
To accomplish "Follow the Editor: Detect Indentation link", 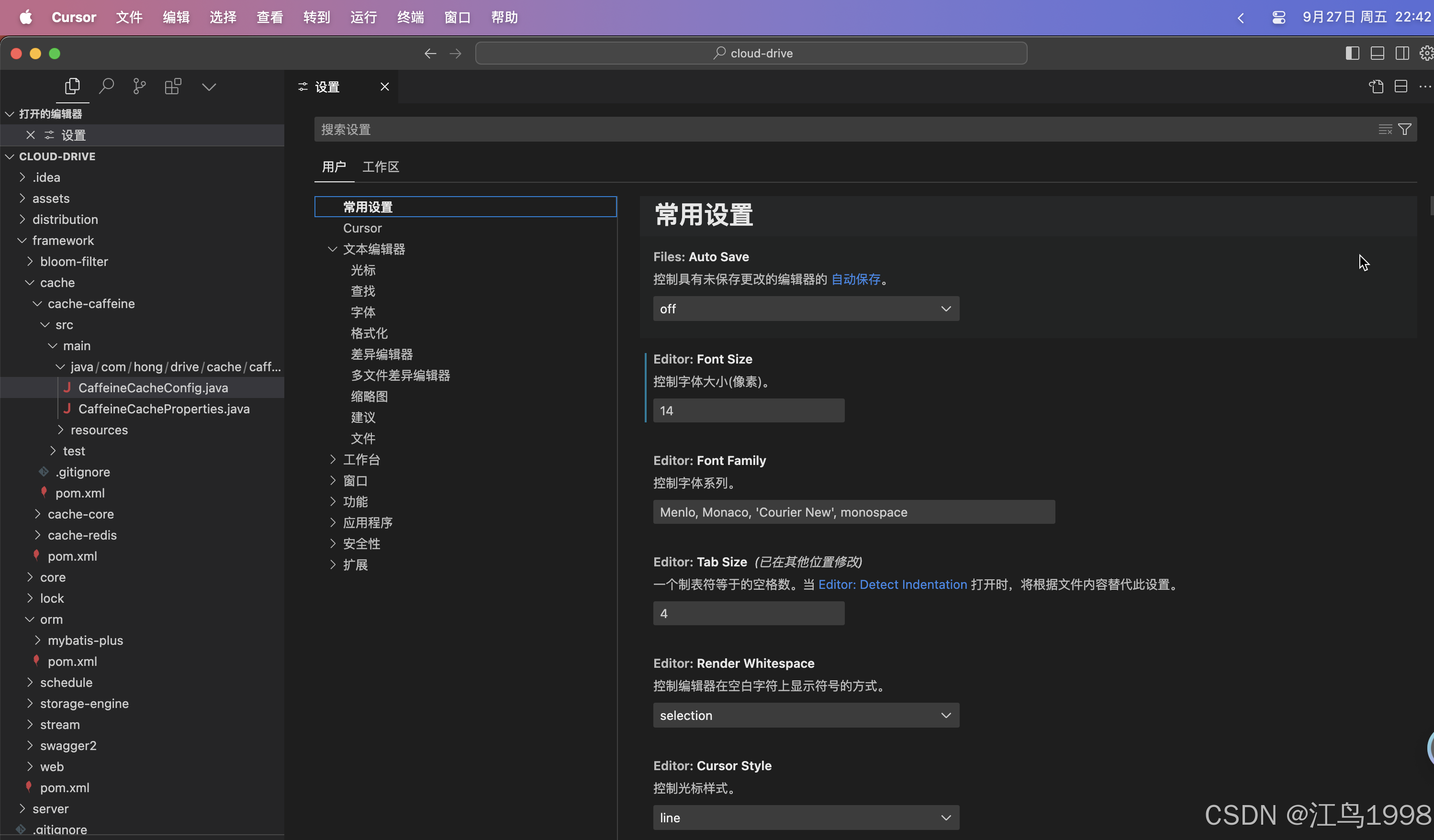I will point(892,585).
